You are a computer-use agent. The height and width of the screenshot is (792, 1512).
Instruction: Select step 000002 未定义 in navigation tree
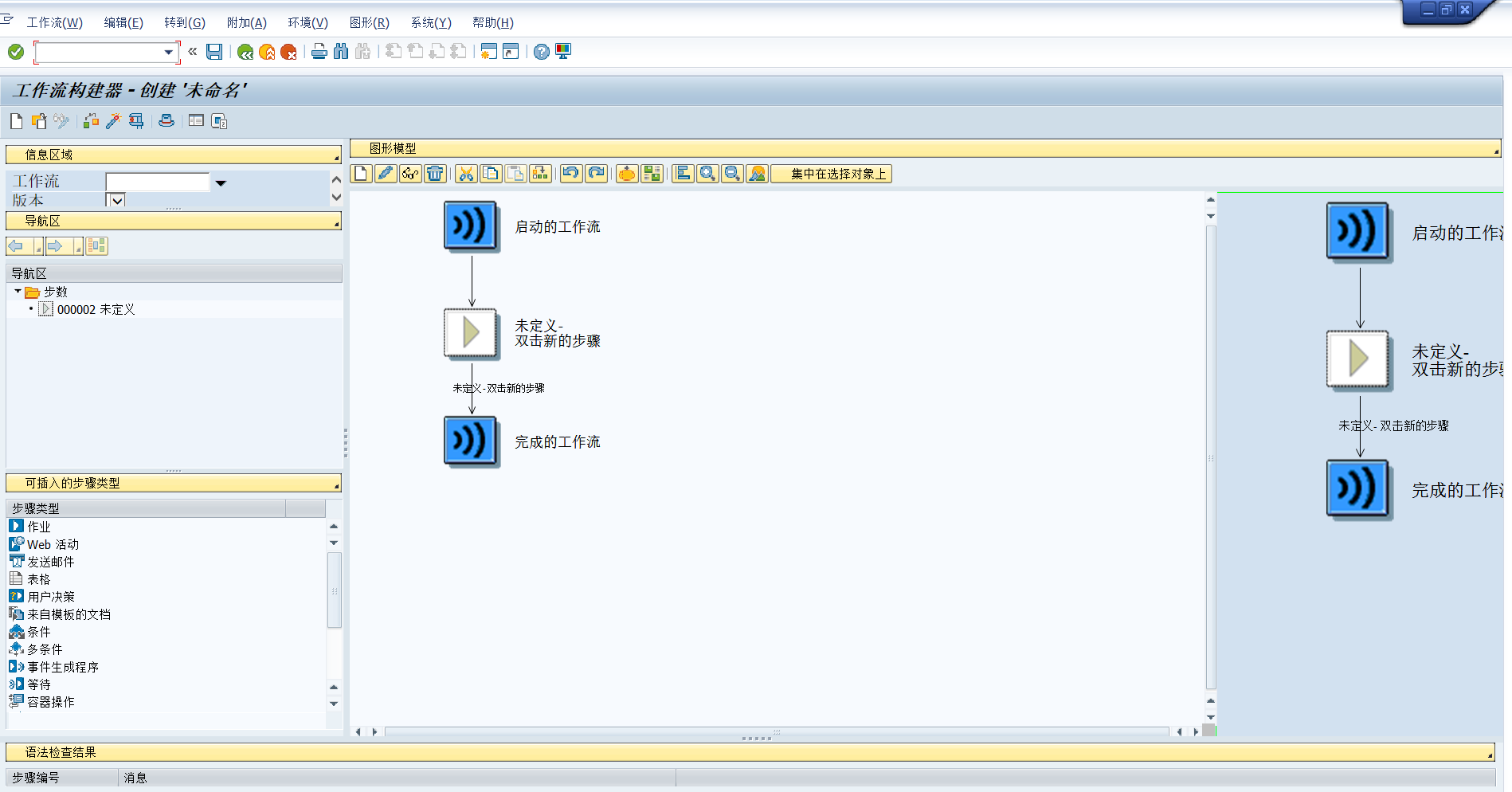point(96,309)
